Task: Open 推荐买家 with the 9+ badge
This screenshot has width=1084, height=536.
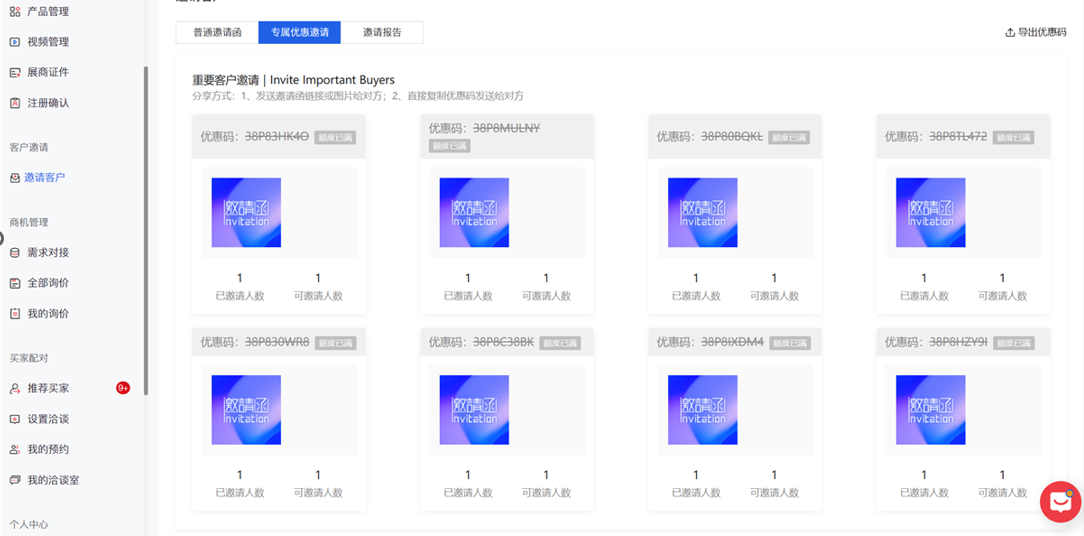Action: 48,388
